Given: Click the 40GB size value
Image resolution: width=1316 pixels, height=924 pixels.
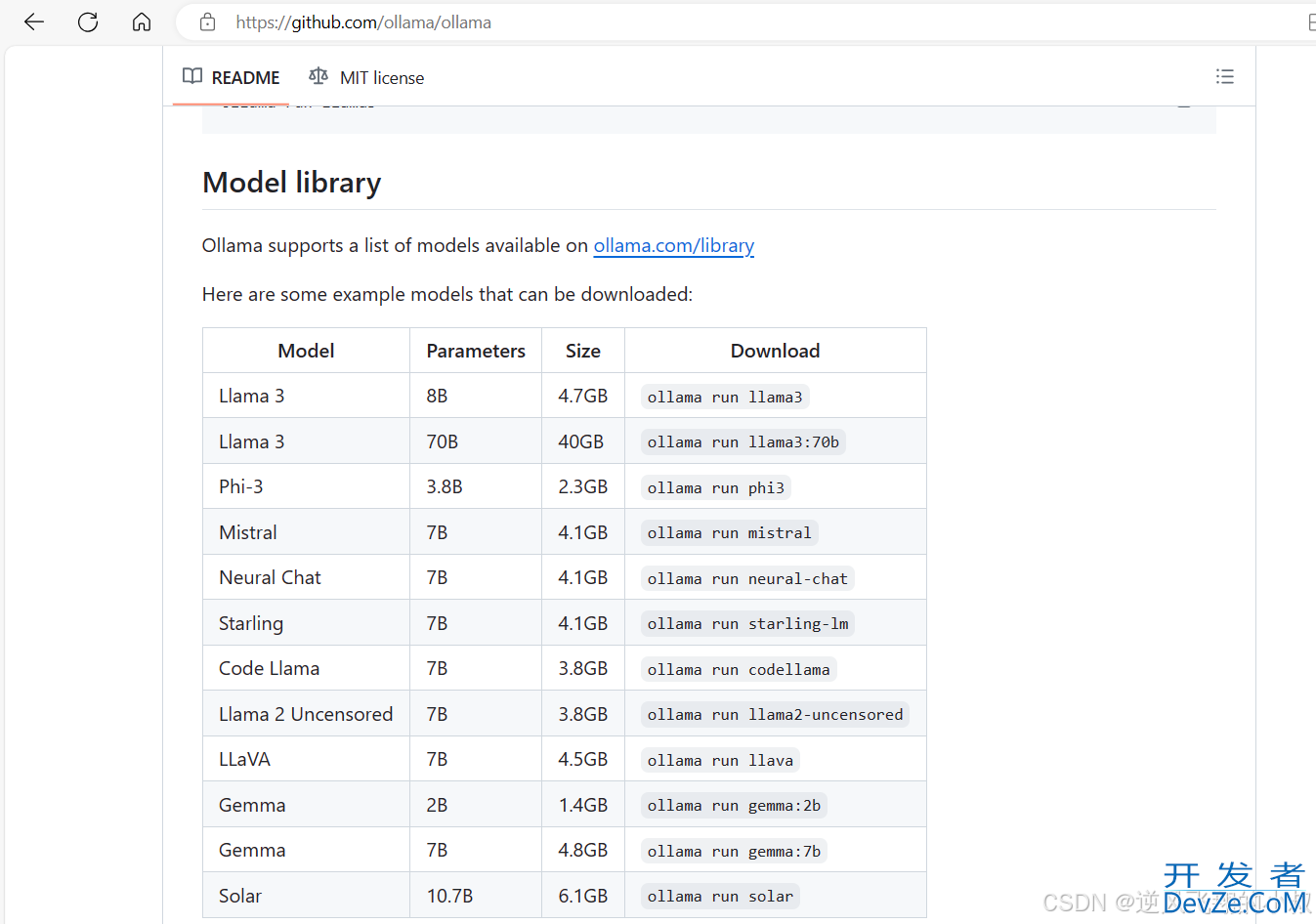Looking at the screenshot, I should (x=581, y=441).
